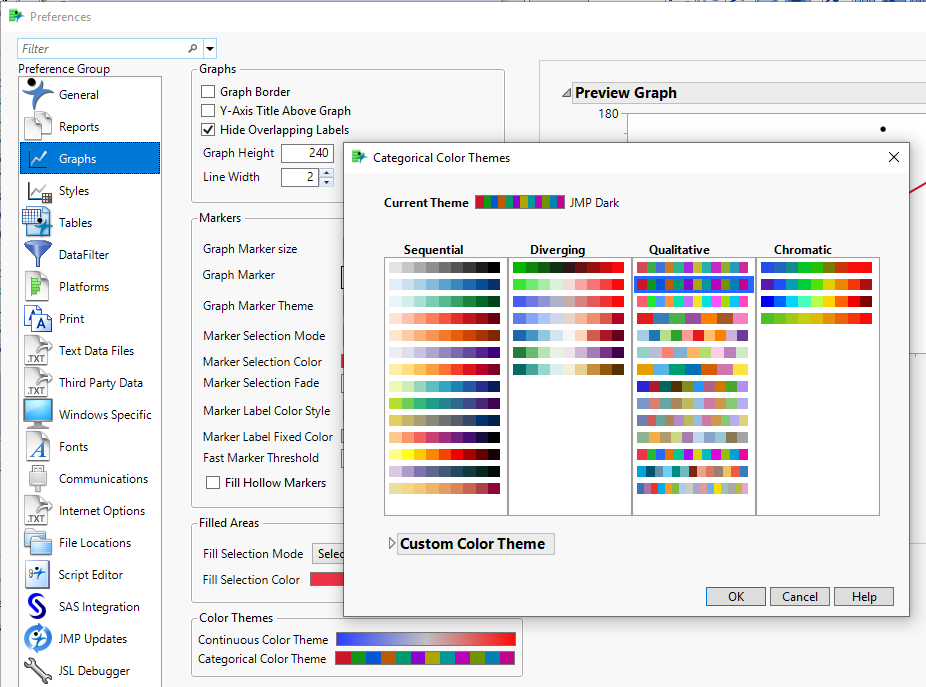Select the Platforms preference group
The image size is (926, 687).
pyautogui.click(x=90, y=286)
